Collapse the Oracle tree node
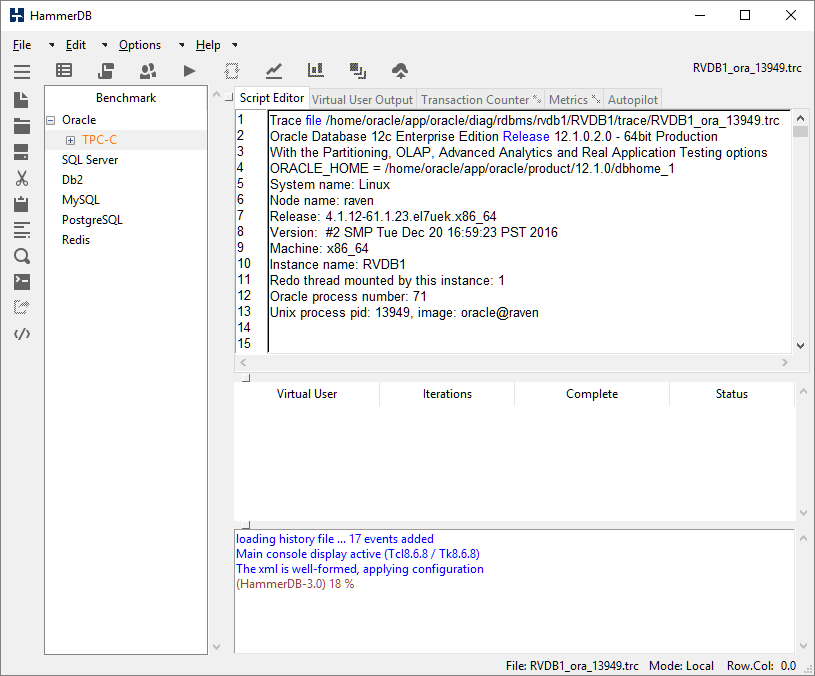 click(x=50, y=120)
